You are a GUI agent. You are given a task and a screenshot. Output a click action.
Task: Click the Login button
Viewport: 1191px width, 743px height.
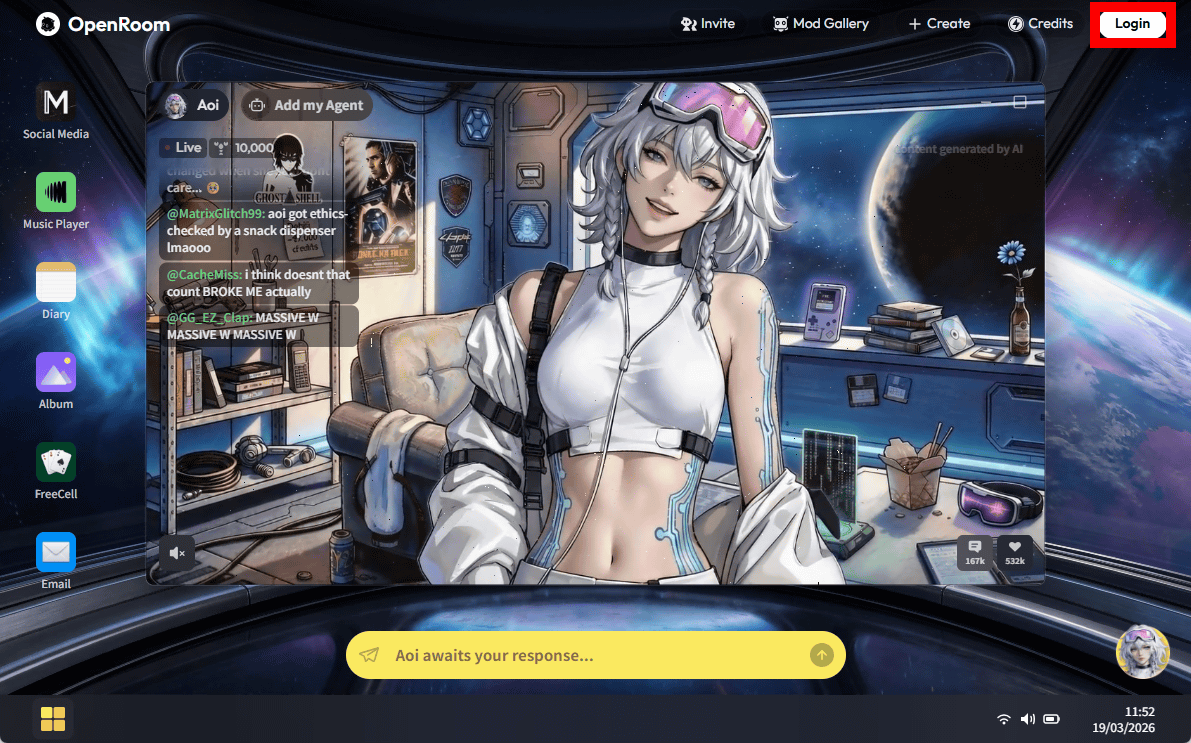pos(1133,24)
